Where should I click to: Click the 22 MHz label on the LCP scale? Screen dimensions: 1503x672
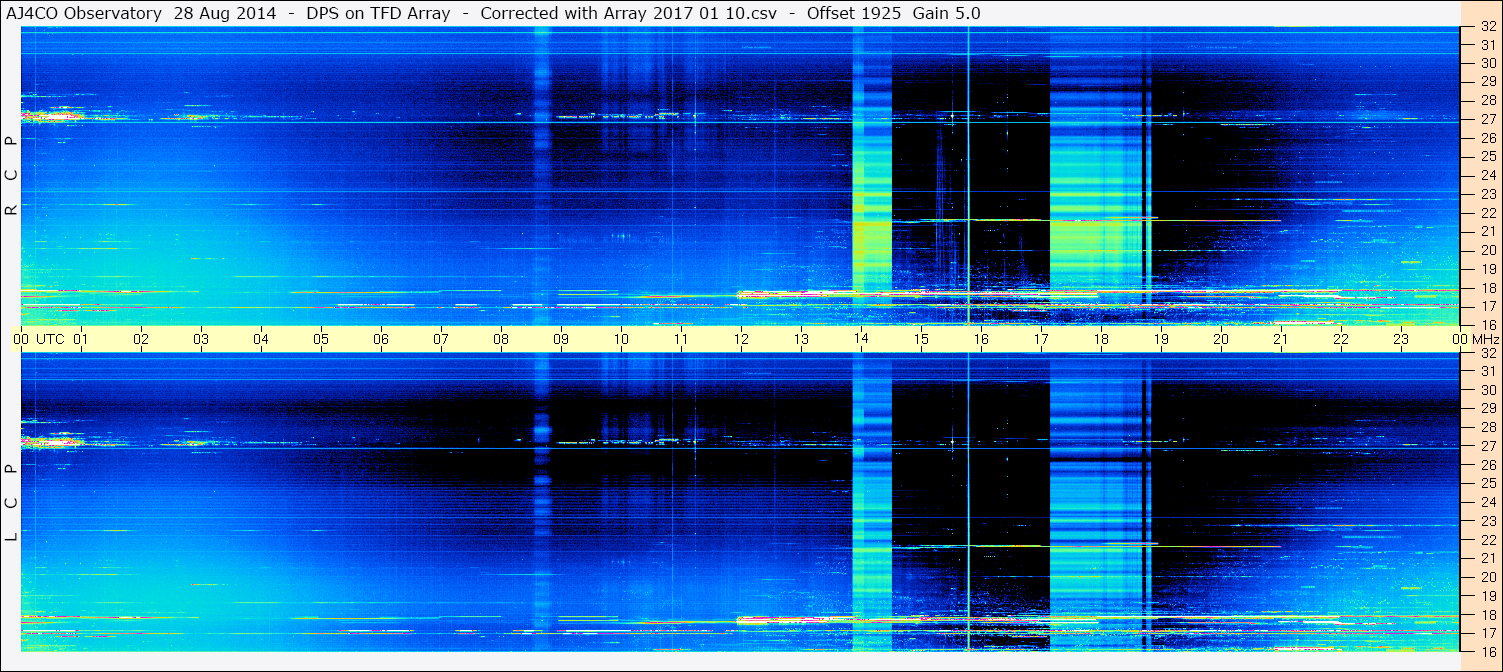click(1488, 540)
